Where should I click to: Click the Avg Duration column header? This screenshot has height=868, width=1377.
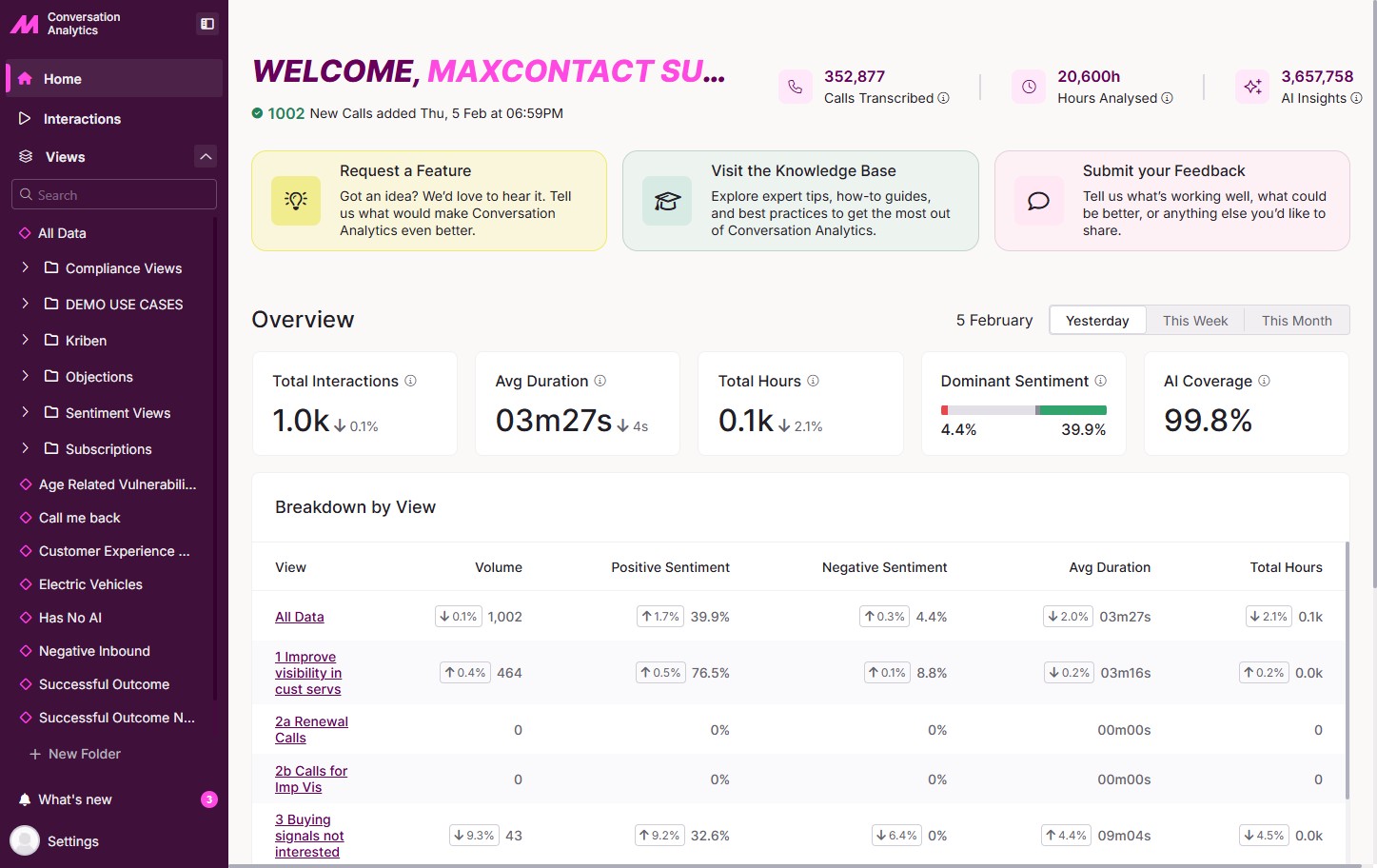coord(1110,567)
